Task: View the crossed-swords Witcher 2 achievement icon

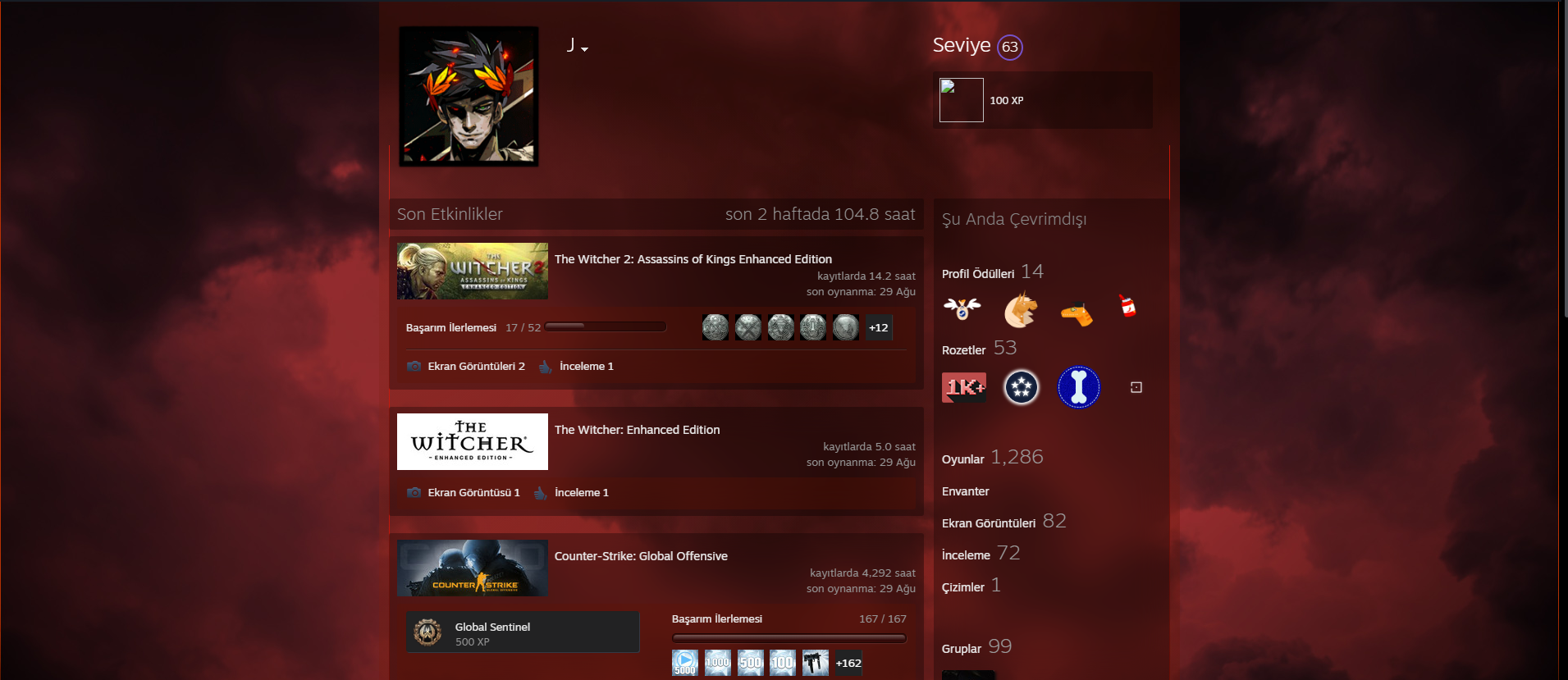Action: pyautogui.click(x=748, y=327)
